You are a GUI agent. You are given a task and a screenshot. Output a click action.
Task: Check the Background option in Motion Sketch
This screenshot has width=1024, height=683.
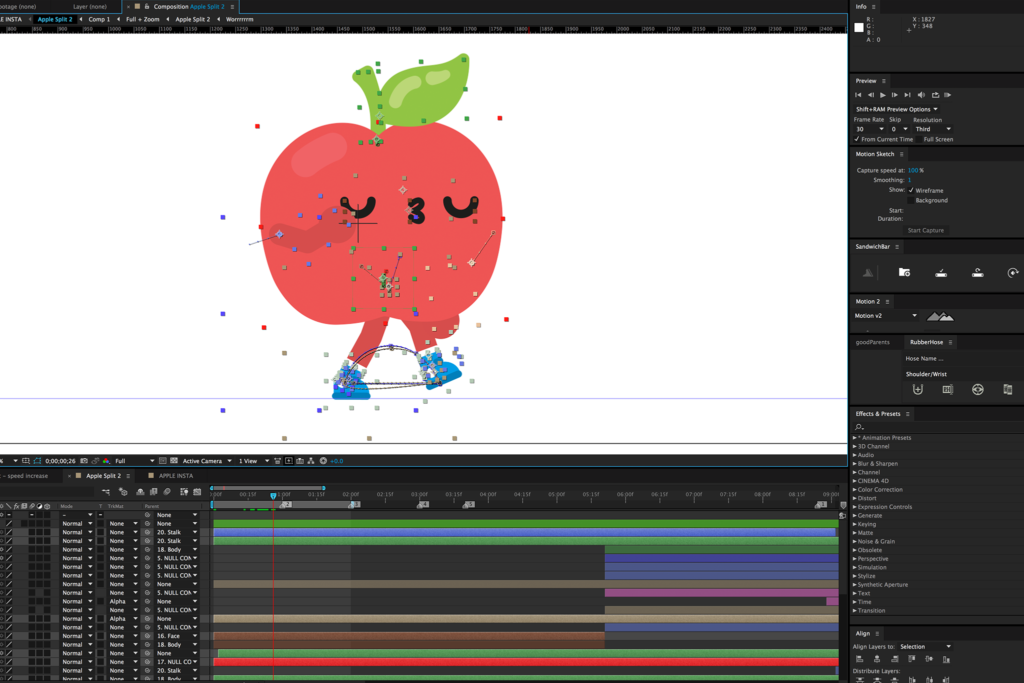(x=911, y=200)
